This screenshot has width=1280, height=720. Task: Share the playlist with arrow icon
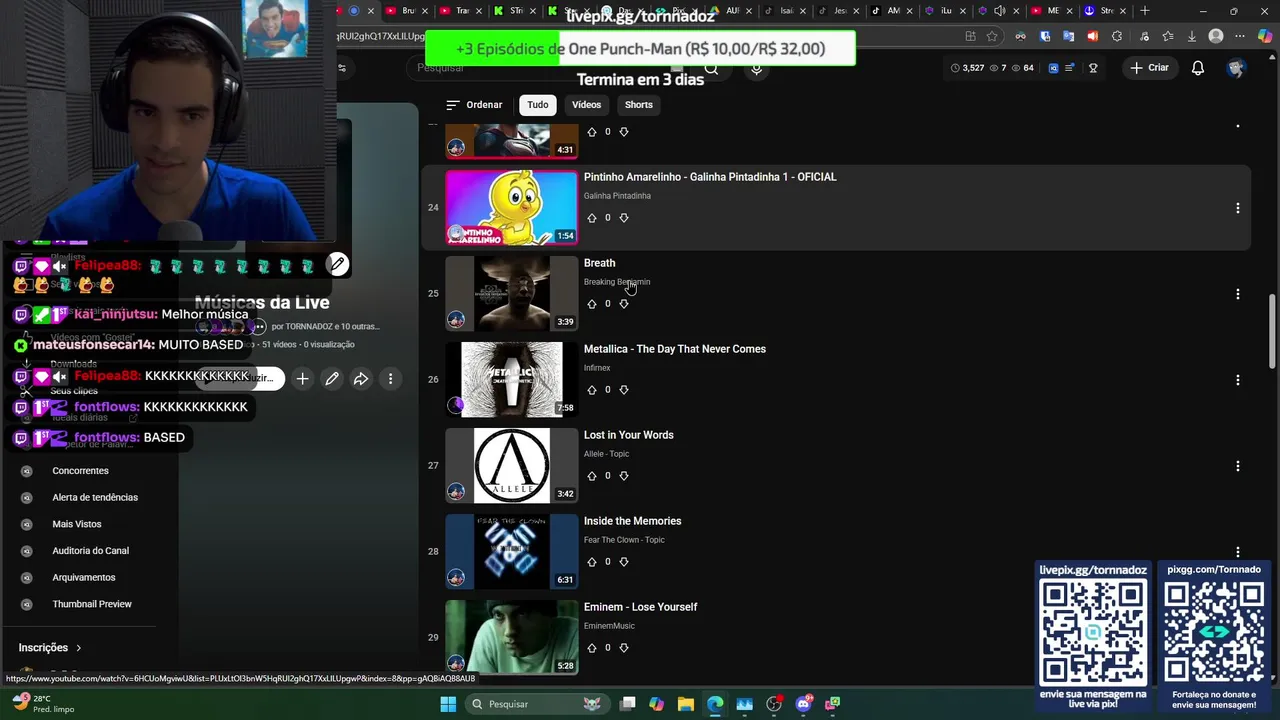pos(361,379)
